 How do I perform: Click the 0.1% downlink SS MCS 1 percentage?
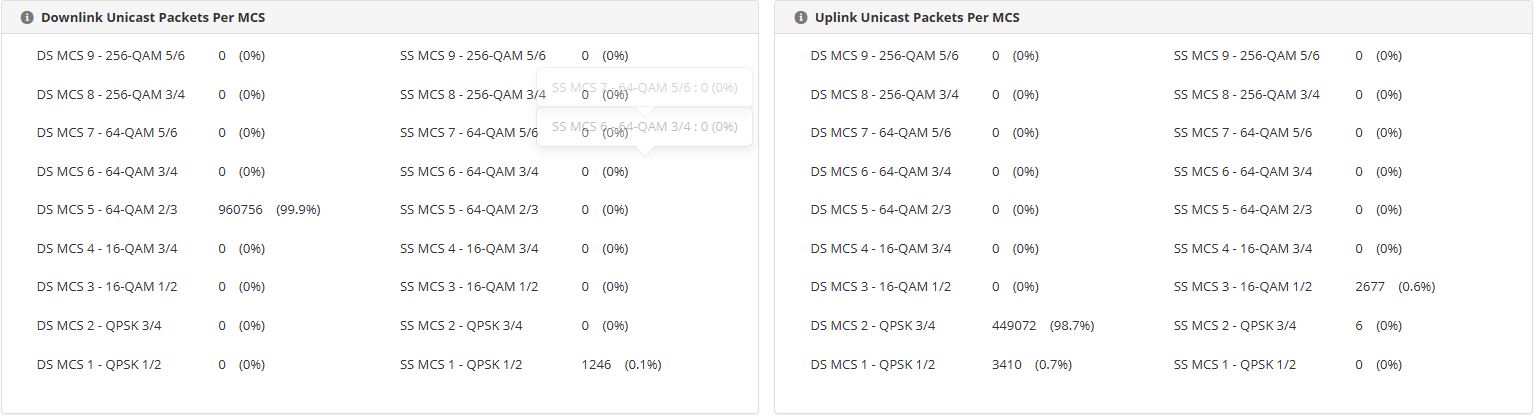[643, 365]
